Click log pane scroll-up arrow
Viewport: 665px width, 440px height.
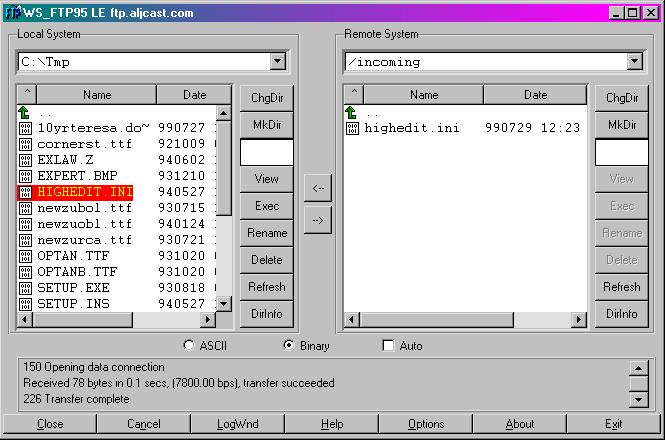(639, 368)
